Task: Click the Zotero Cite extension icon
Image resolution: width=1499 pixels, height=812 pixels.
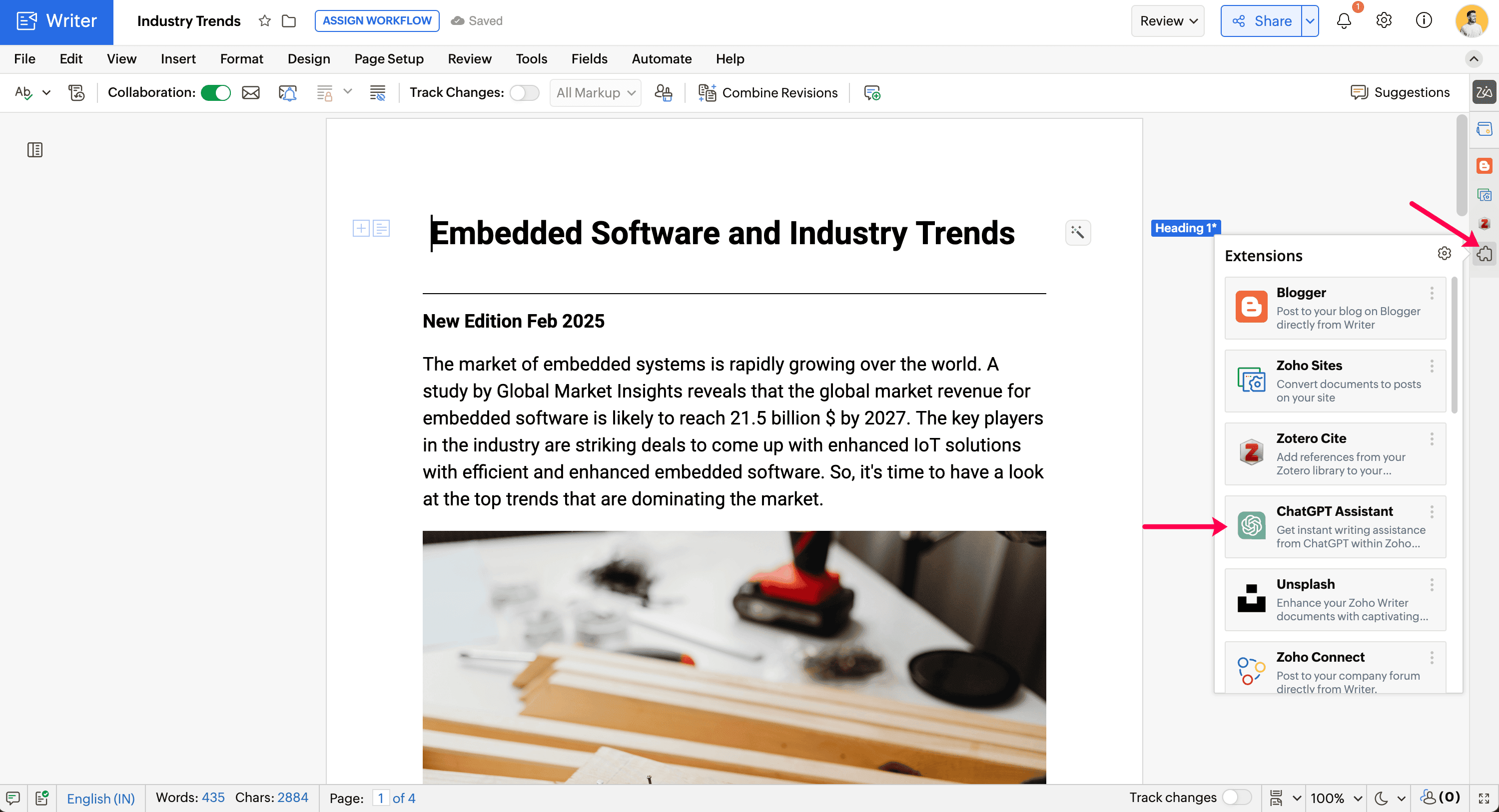Action: [1251, 453]
